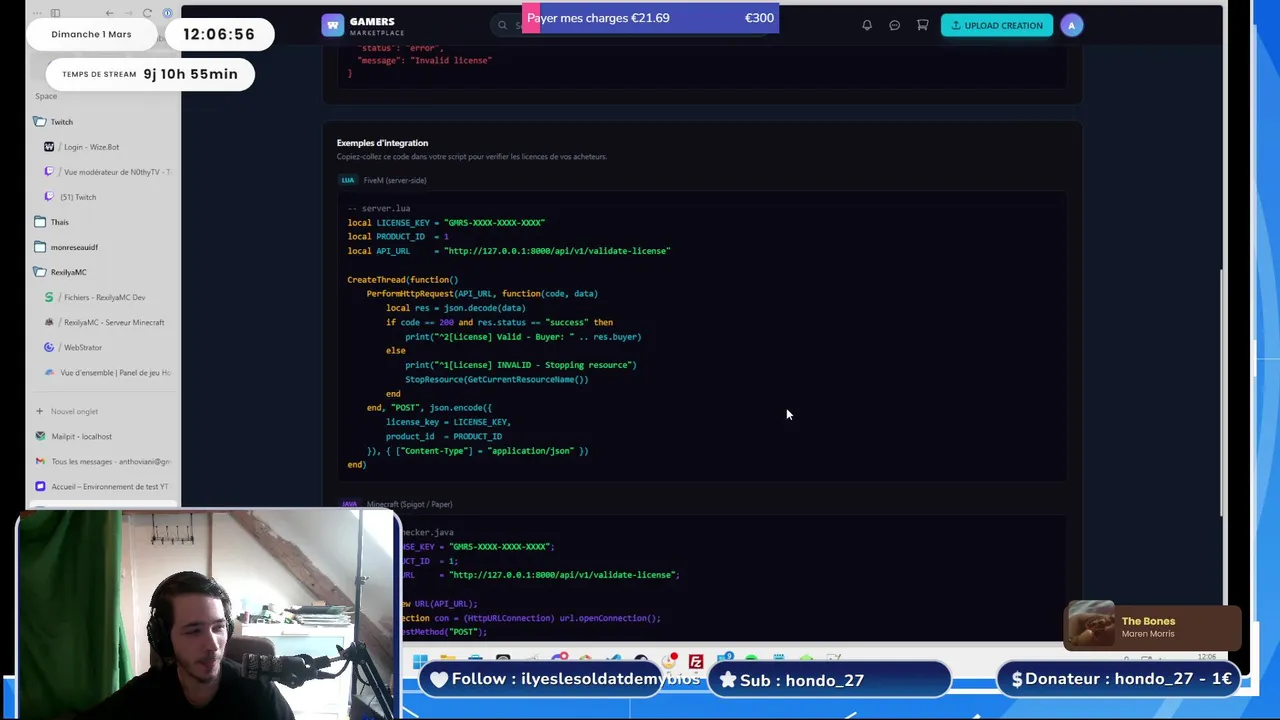Click the PerformHttpRequest code line
This screenshot has height=720, width=1280.
click(x=482, y=294)
